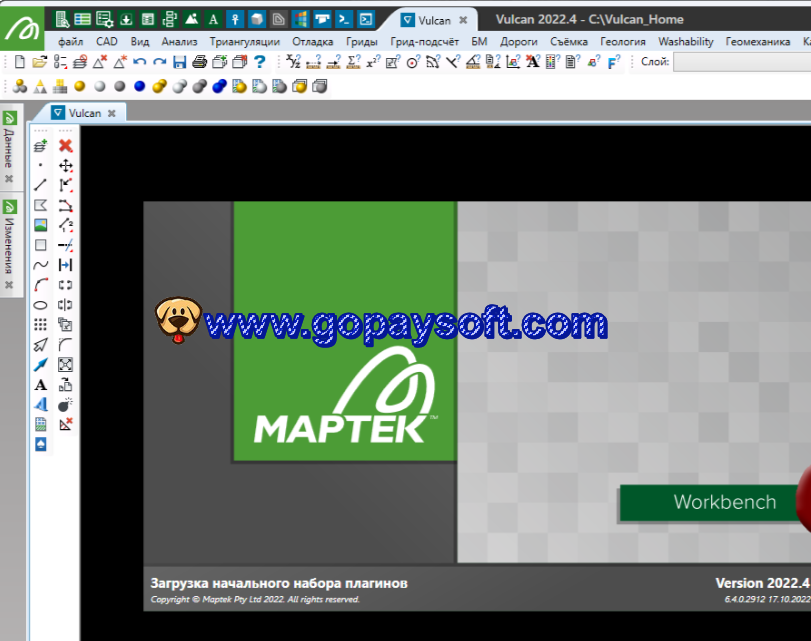This screenshot has width=811, height=641.
Task: Click the Workbench button on splash screen
Action: pos(715,502)
